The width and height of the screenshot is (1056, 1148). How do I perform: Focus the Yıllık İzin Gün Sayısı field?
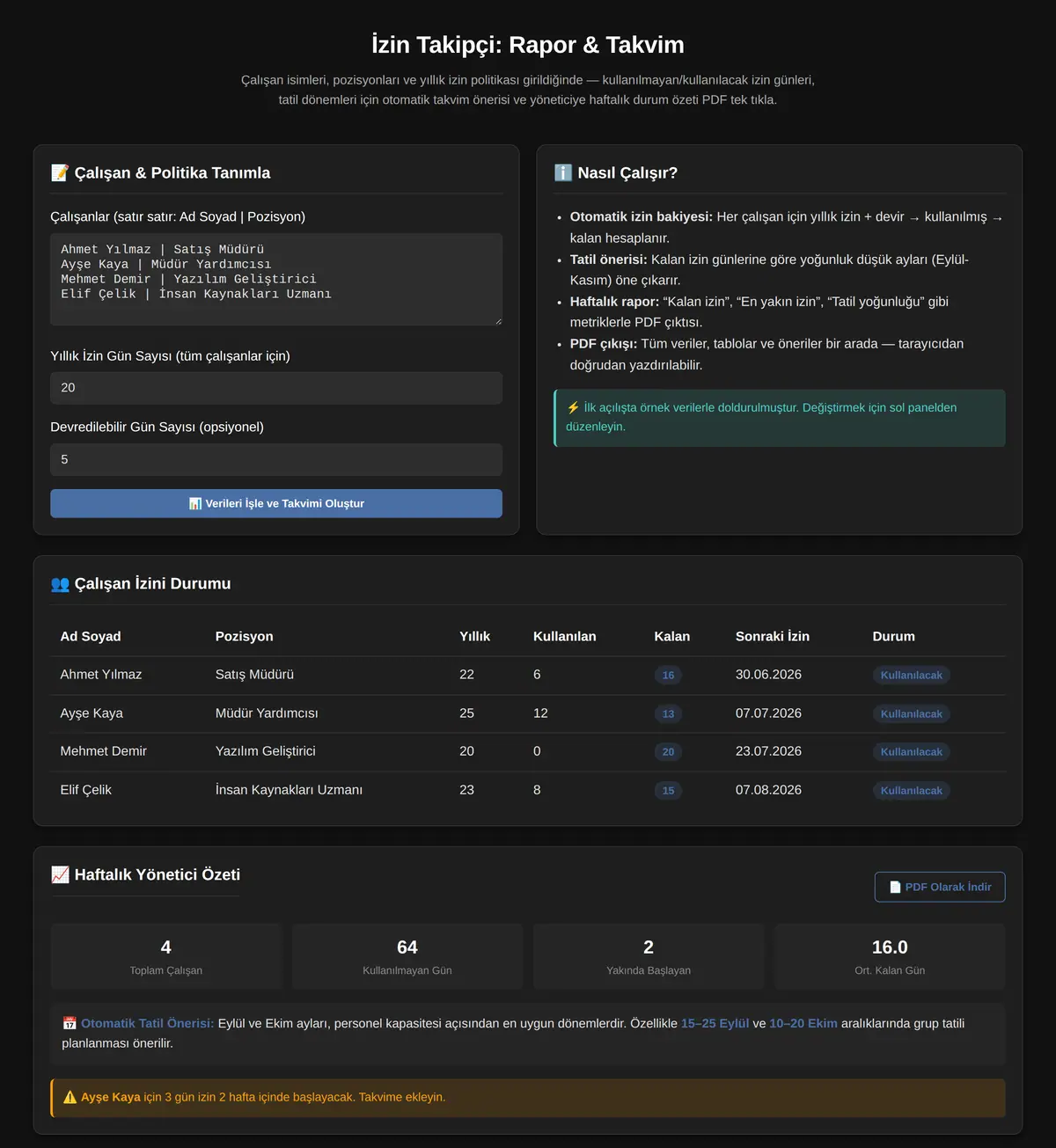(x=276, y=388)
